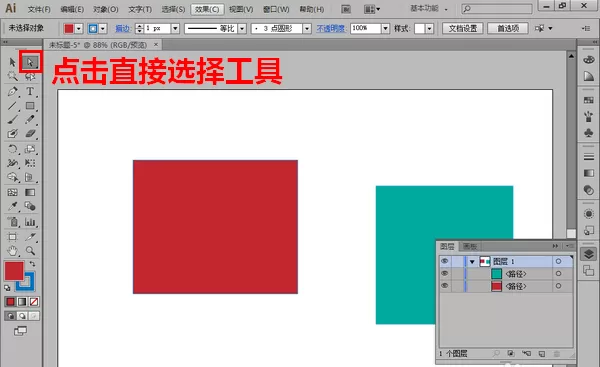
Task: Open the 编辑(E) menu
Action: click(72, 9)
